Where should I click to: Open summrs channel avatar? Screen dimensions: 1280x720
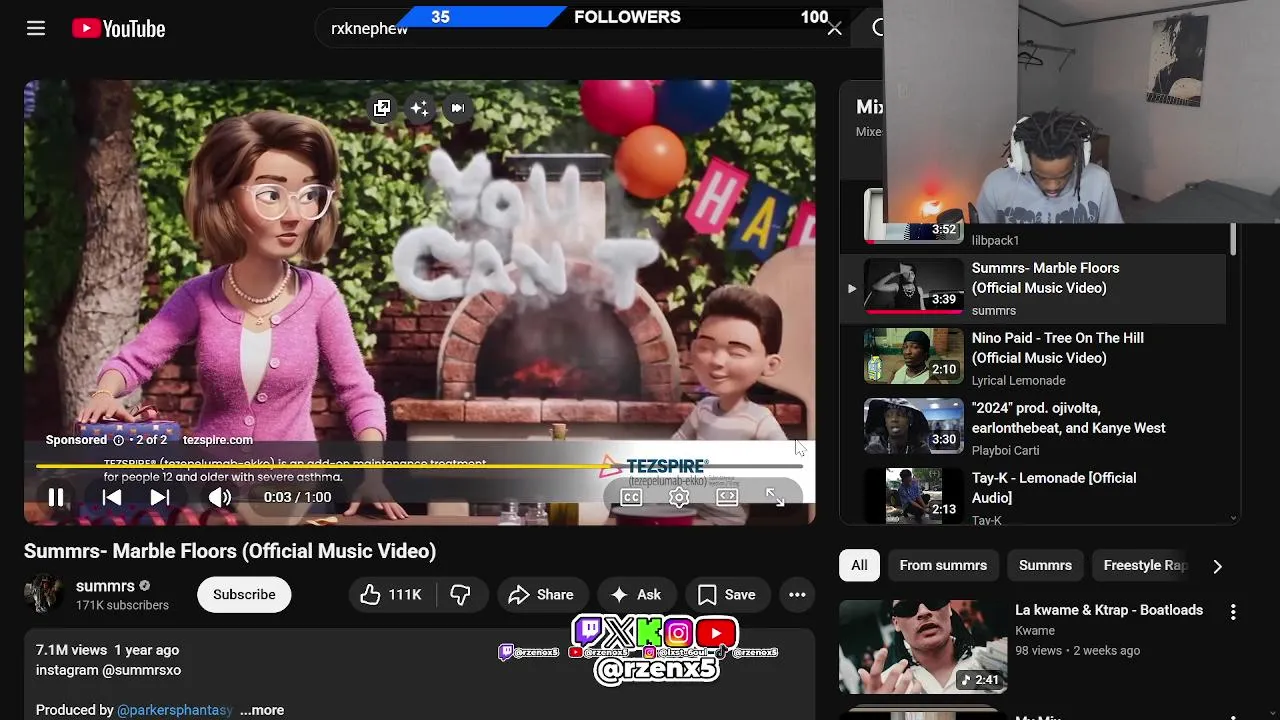tap(44, 594)
